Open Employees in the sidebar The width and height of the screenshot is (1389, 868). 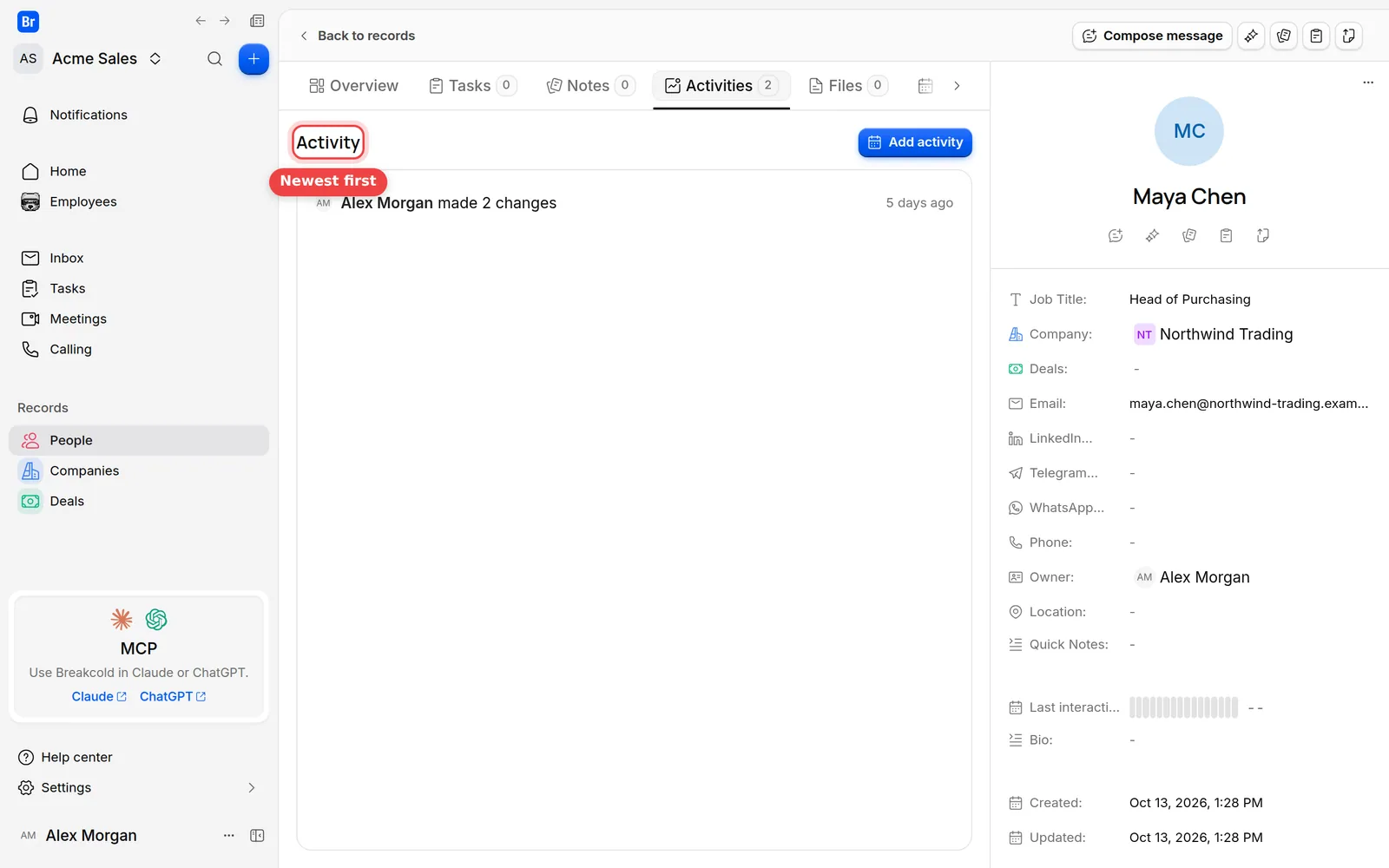139,201
